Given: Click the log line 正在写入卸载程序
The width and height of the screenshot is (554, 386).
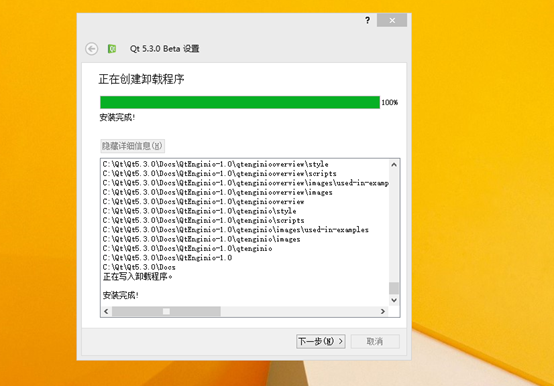Looking at the screenshot, I should pos(137,277).
